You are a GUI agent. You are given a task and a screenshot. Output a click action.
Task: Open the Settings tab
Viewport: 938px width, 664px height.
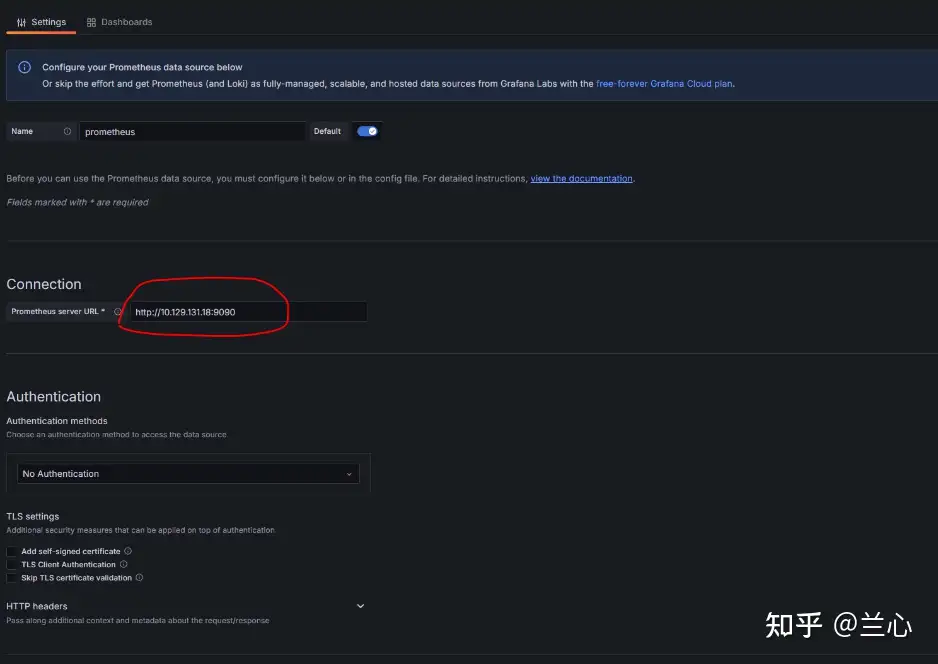(41, 22)
